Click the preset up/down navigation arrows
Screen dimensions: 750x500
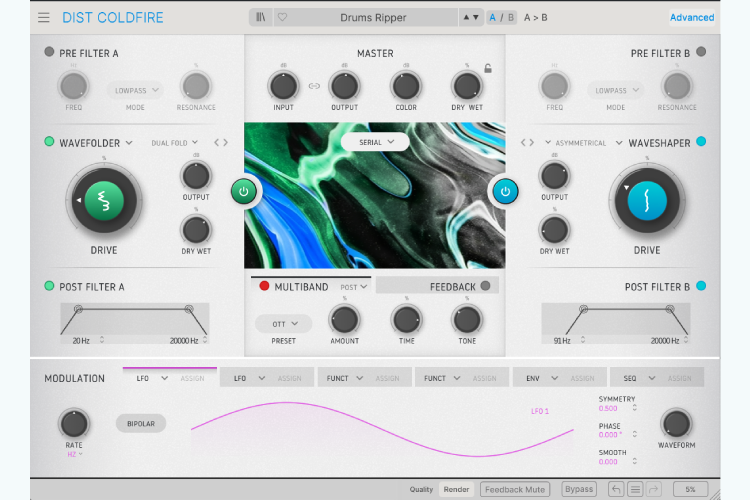(x=471, y=18)
